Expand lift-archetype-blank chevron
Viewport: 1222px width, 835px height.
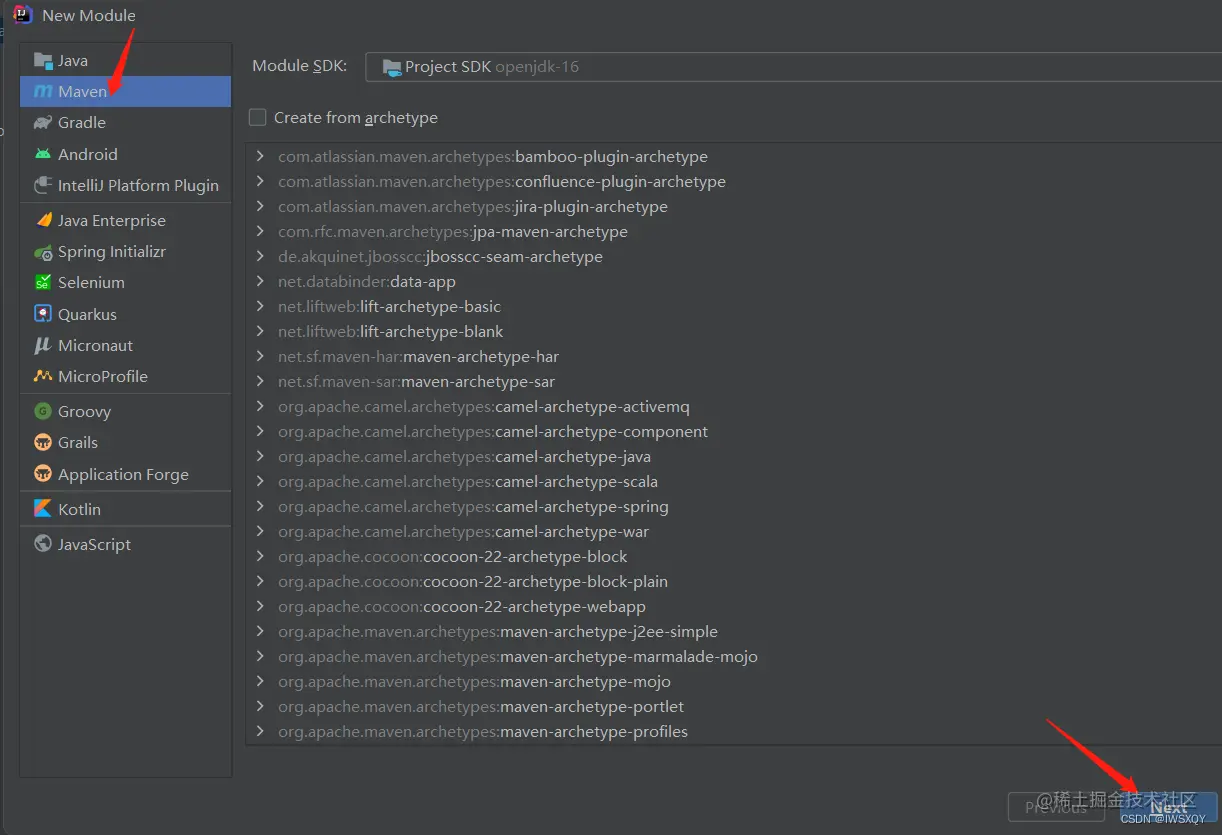coord(260,331)
